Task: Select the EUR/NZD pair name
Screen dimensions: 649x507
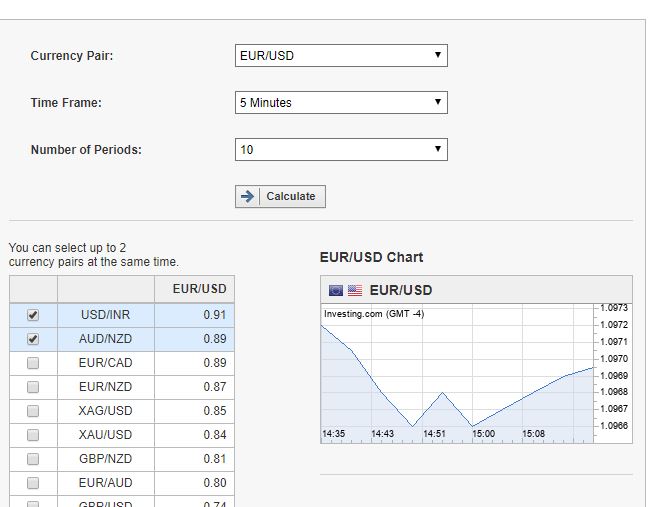Action: pos(106,387)
